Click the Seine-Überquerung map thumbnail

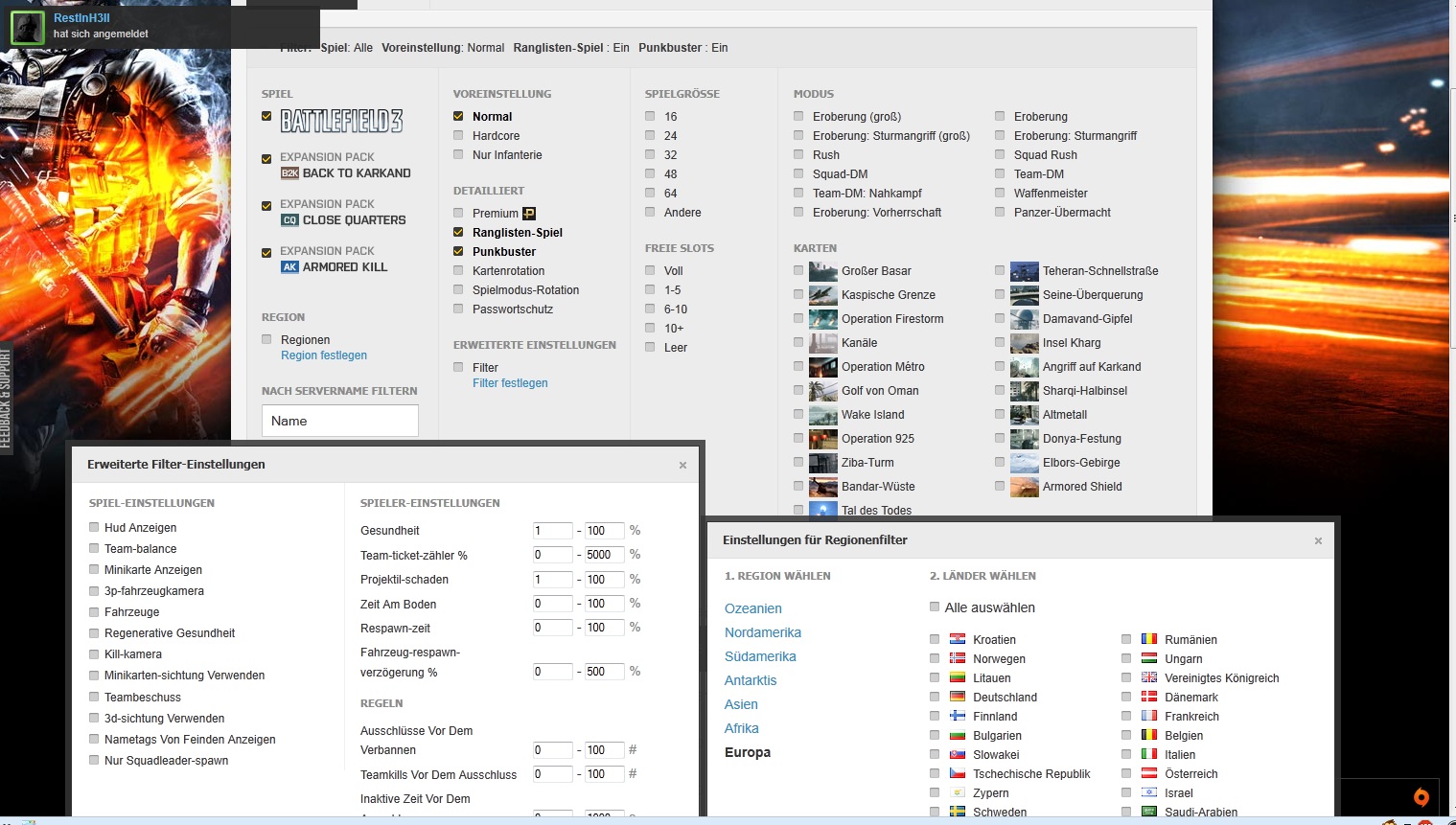(1025, 295)
